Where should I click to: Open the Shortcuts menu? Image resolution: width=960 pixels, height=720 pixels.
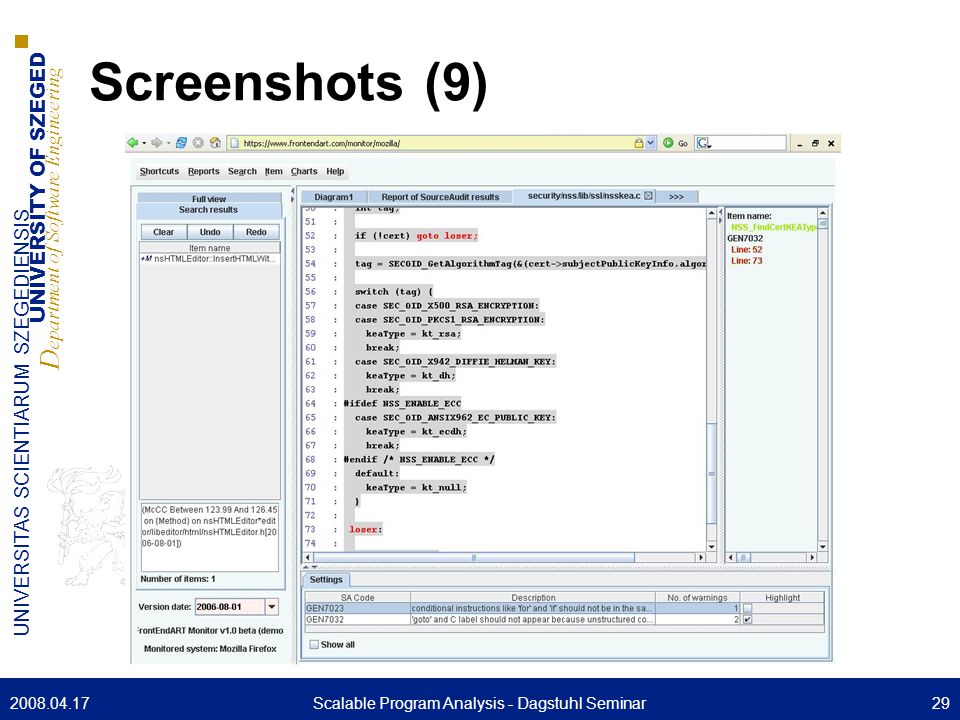[159, 171]
